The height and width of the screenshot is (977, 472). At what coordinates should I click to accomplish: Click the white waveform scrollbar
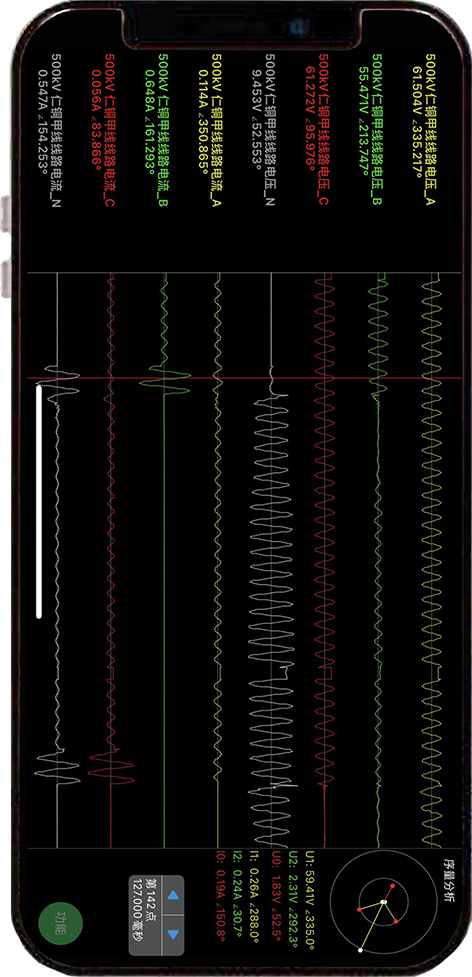click(x=39, y=501)
